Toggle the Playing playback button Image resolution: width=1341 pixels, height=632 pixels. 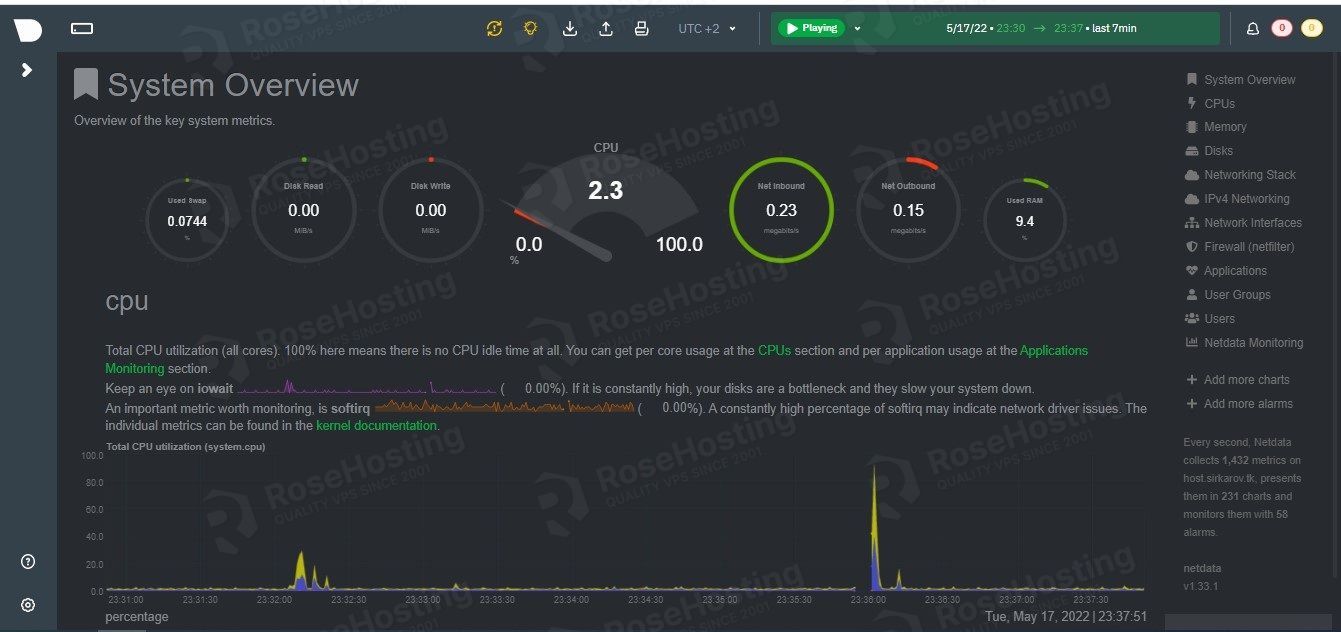(x=812, y=29)
